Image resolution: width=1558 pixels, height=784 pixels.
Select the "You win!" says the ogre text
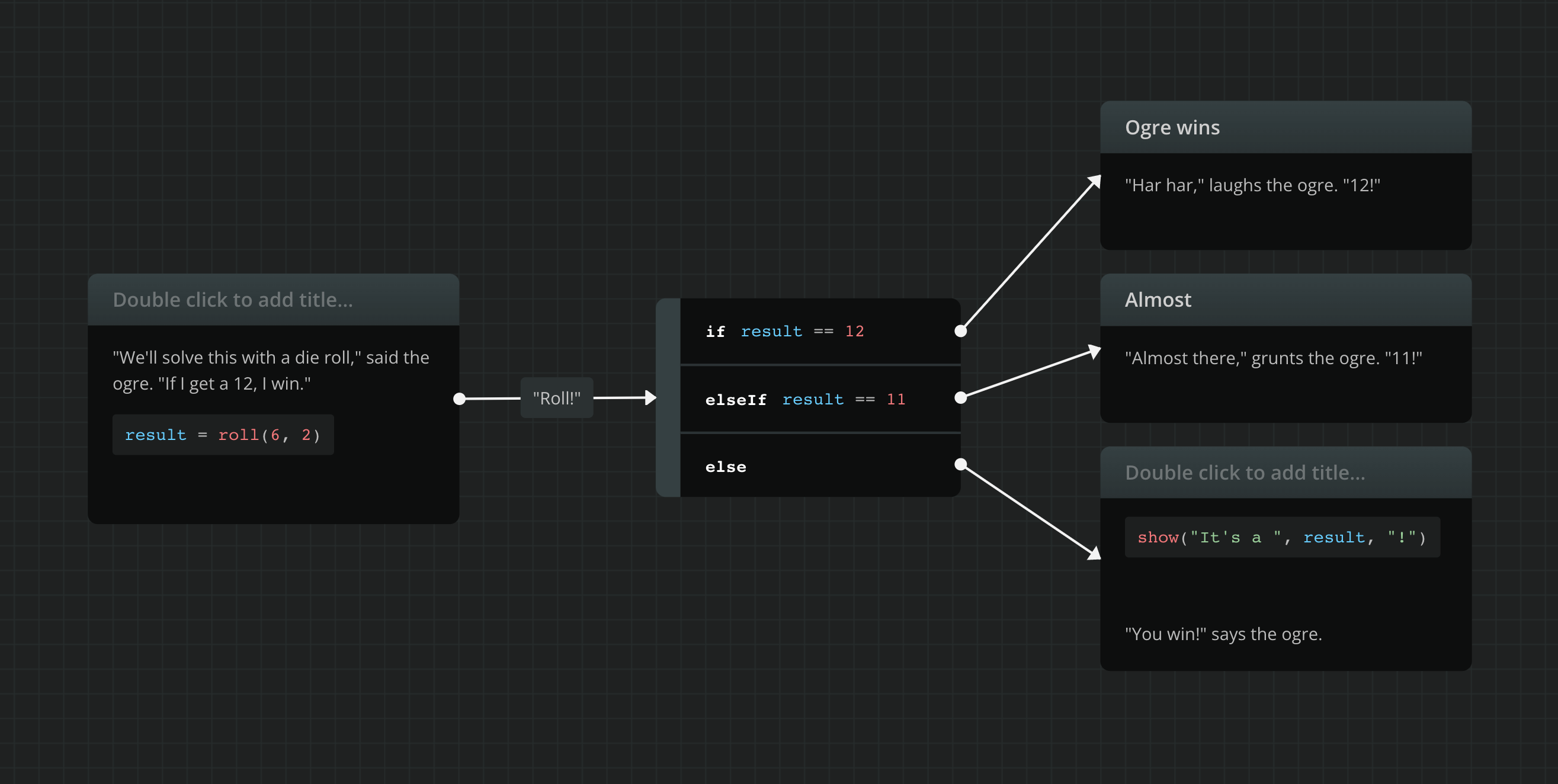coord(1223,634)
